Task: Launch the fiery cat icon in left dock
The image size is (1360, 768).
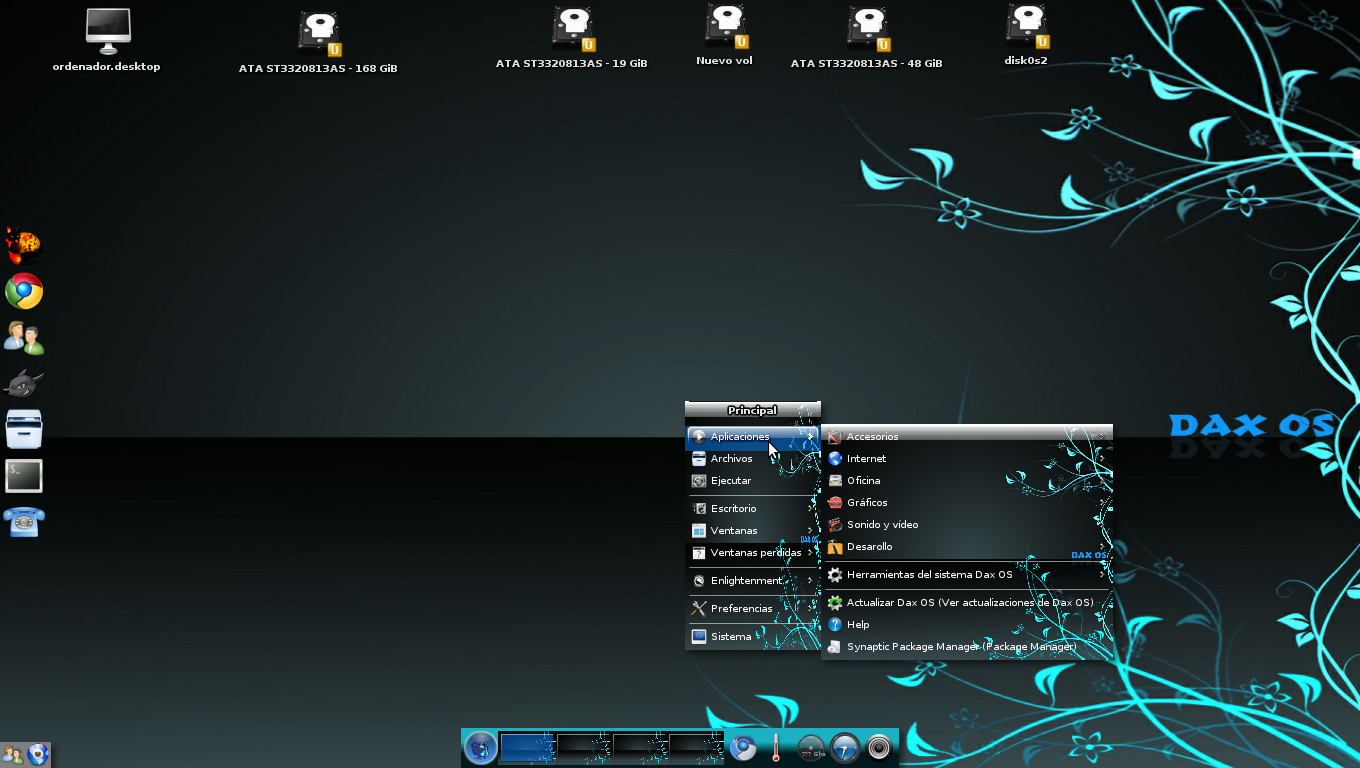Action: tap(24, 244)
